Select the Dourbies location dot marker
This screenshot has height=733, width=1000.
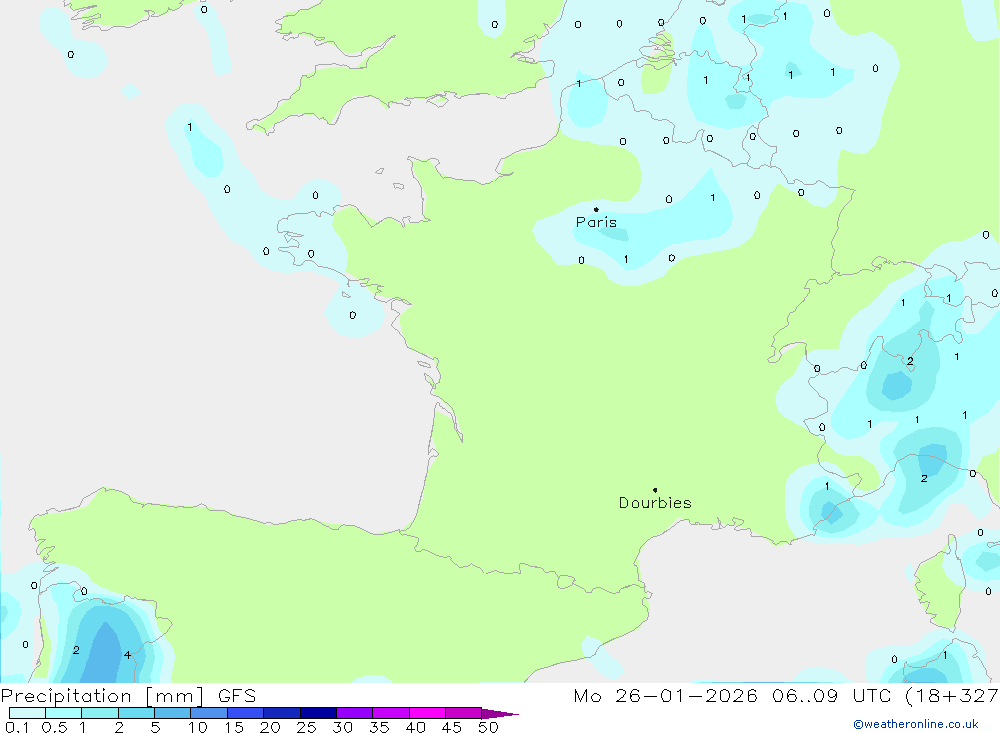655,490
